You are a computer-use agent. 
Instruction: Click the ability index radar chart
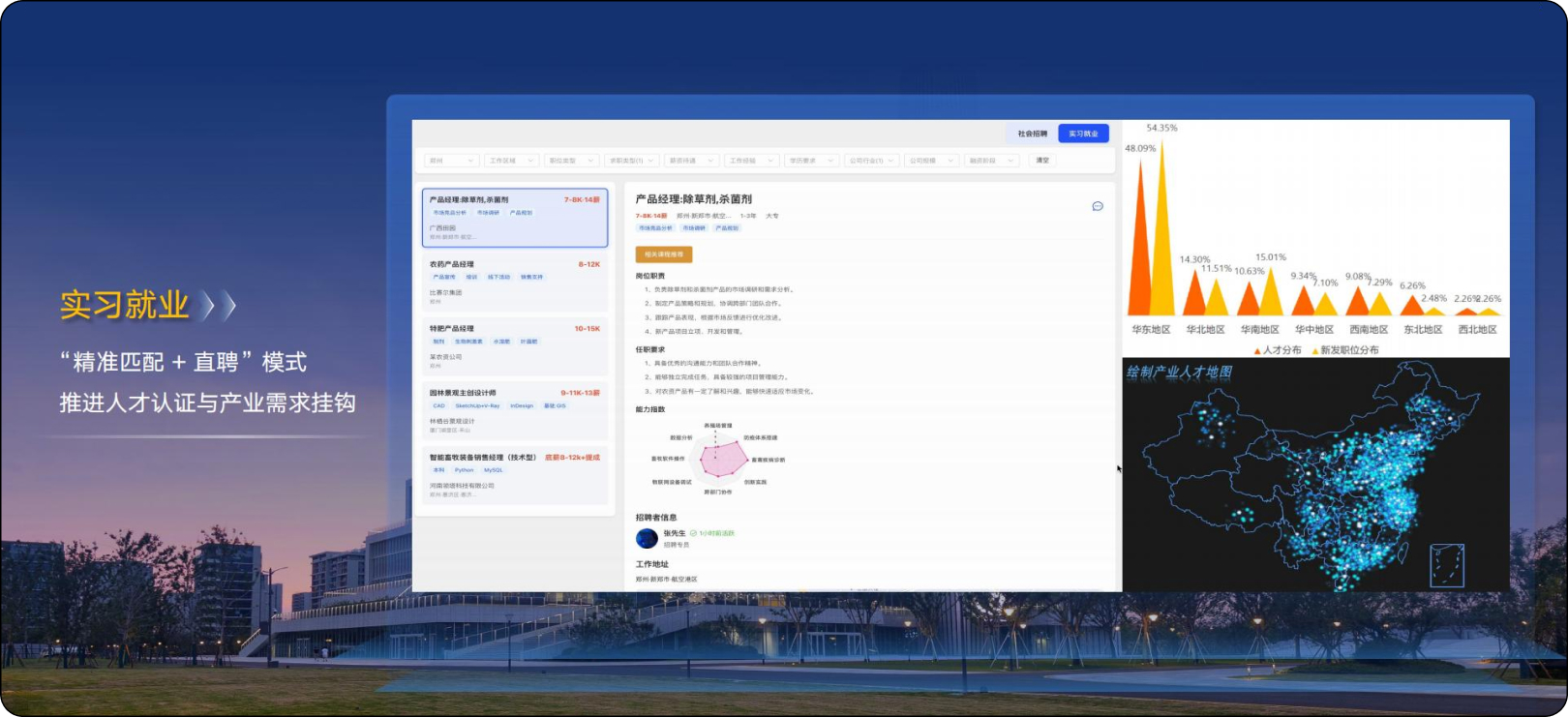point(721,459)
